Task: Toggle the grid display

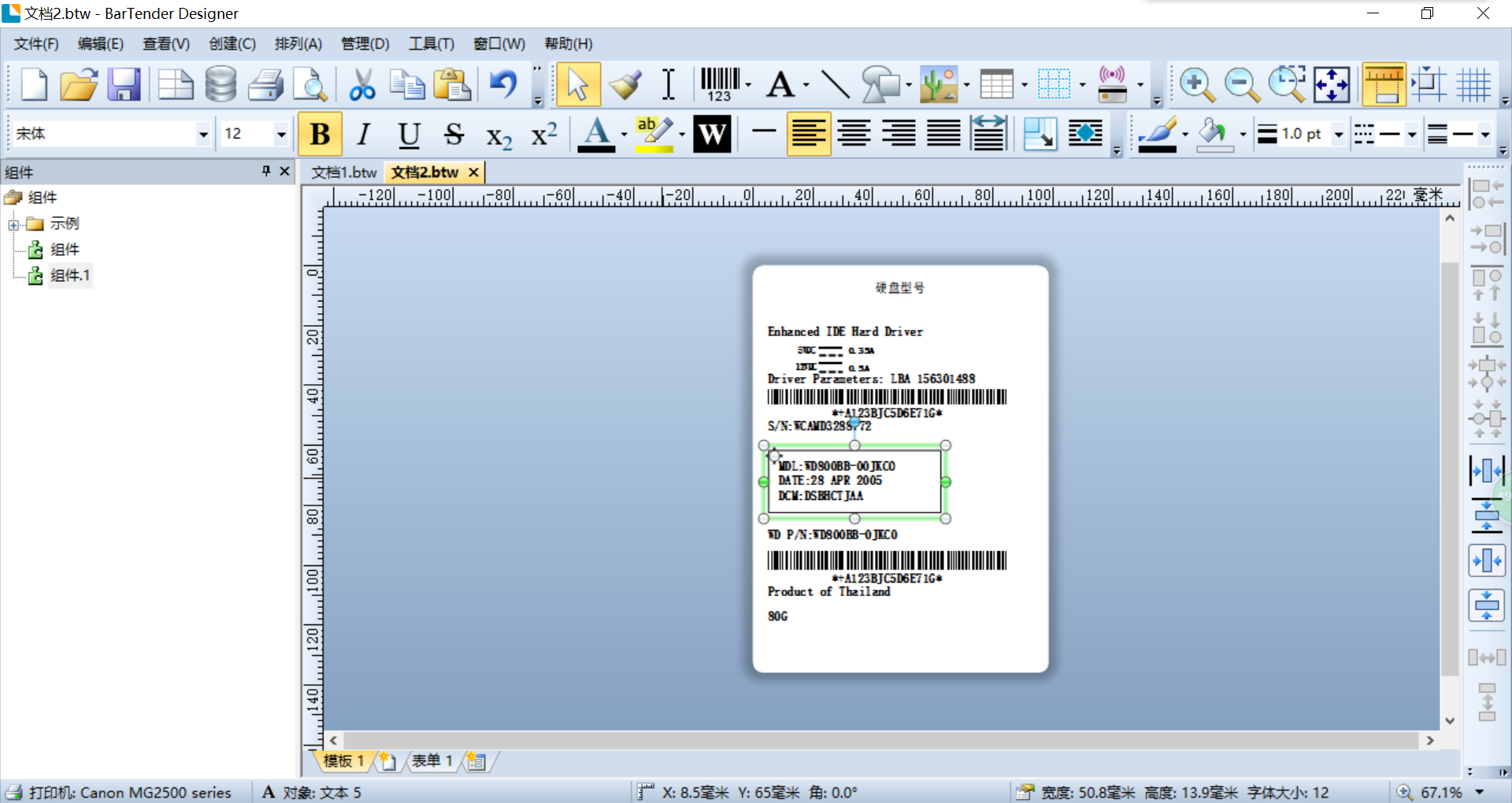Action: pyautogui.click(x=1473, y=84)
